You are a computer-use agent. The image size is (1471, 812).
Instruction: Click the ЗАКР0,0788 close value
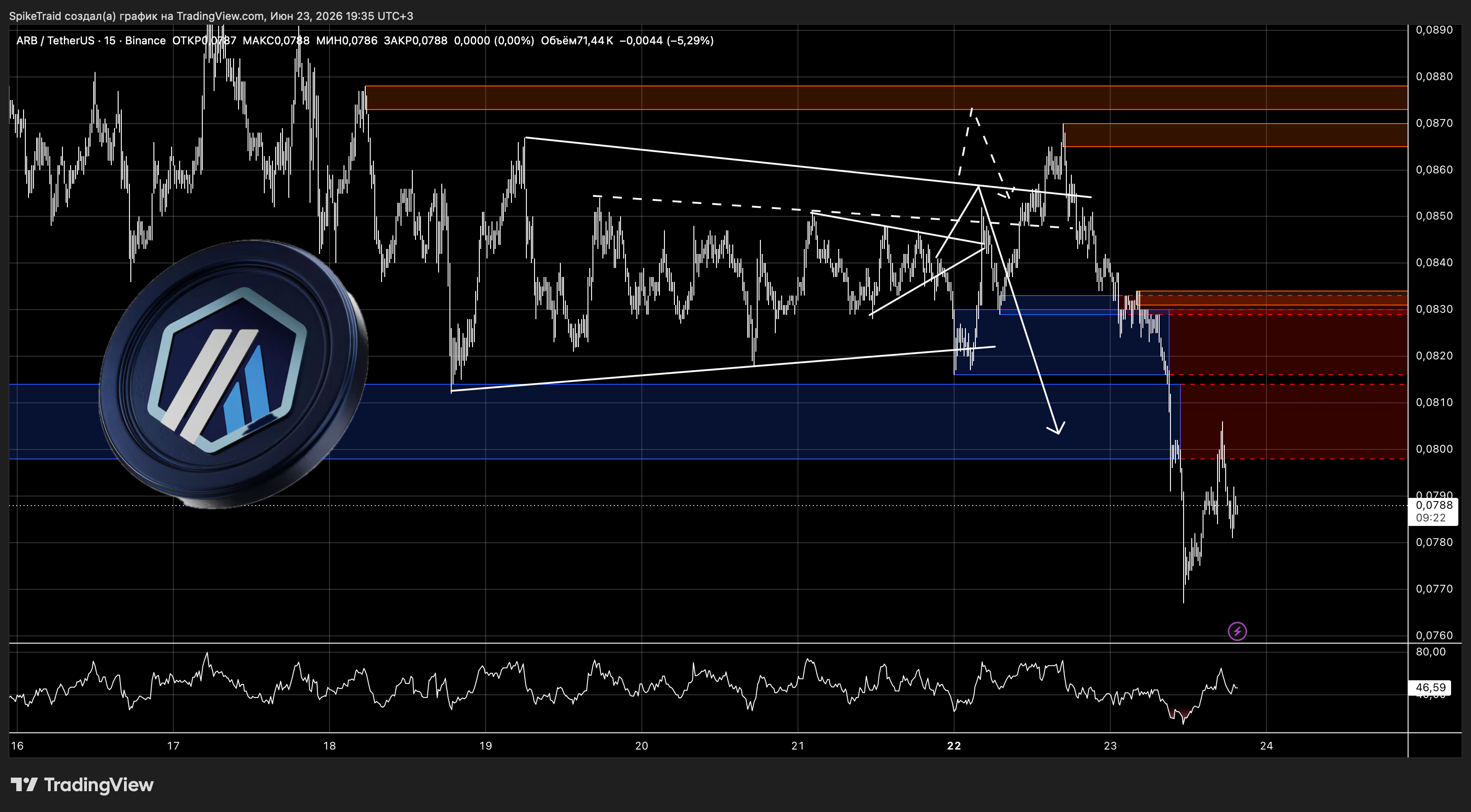[x=416, y=41]
